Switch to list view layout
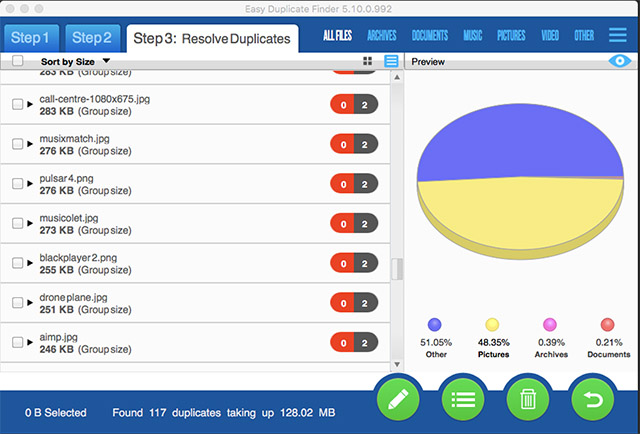 (x=390, y=61)
